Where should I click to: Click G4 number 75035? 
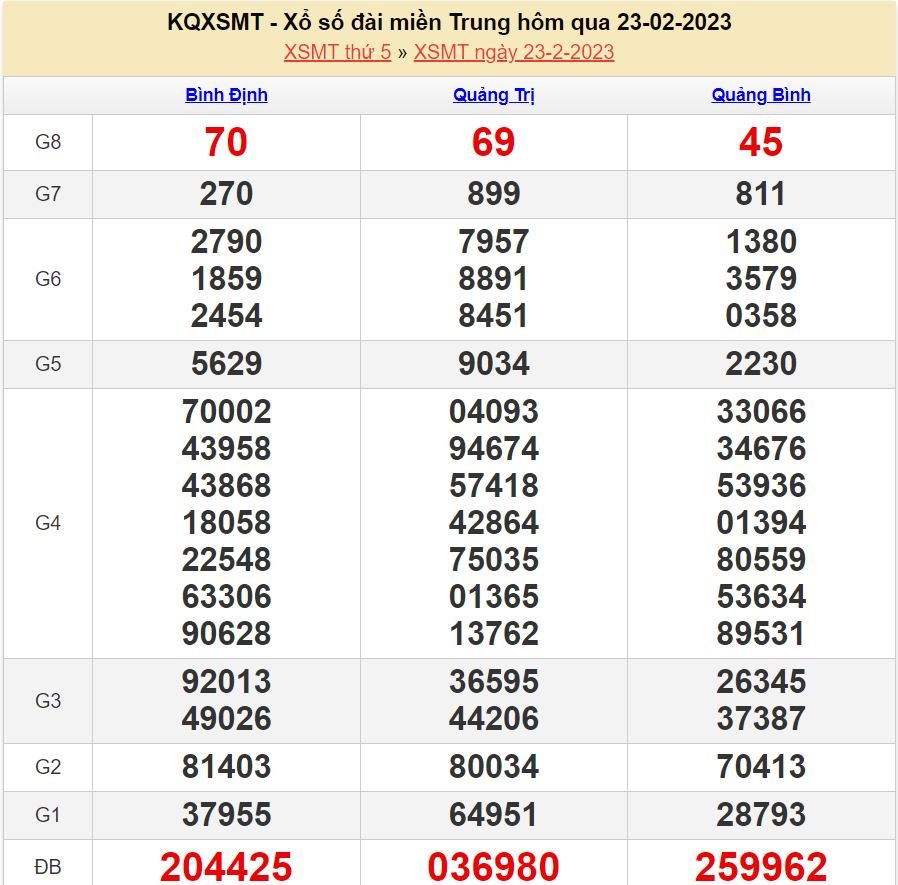(x=494, y=560)
